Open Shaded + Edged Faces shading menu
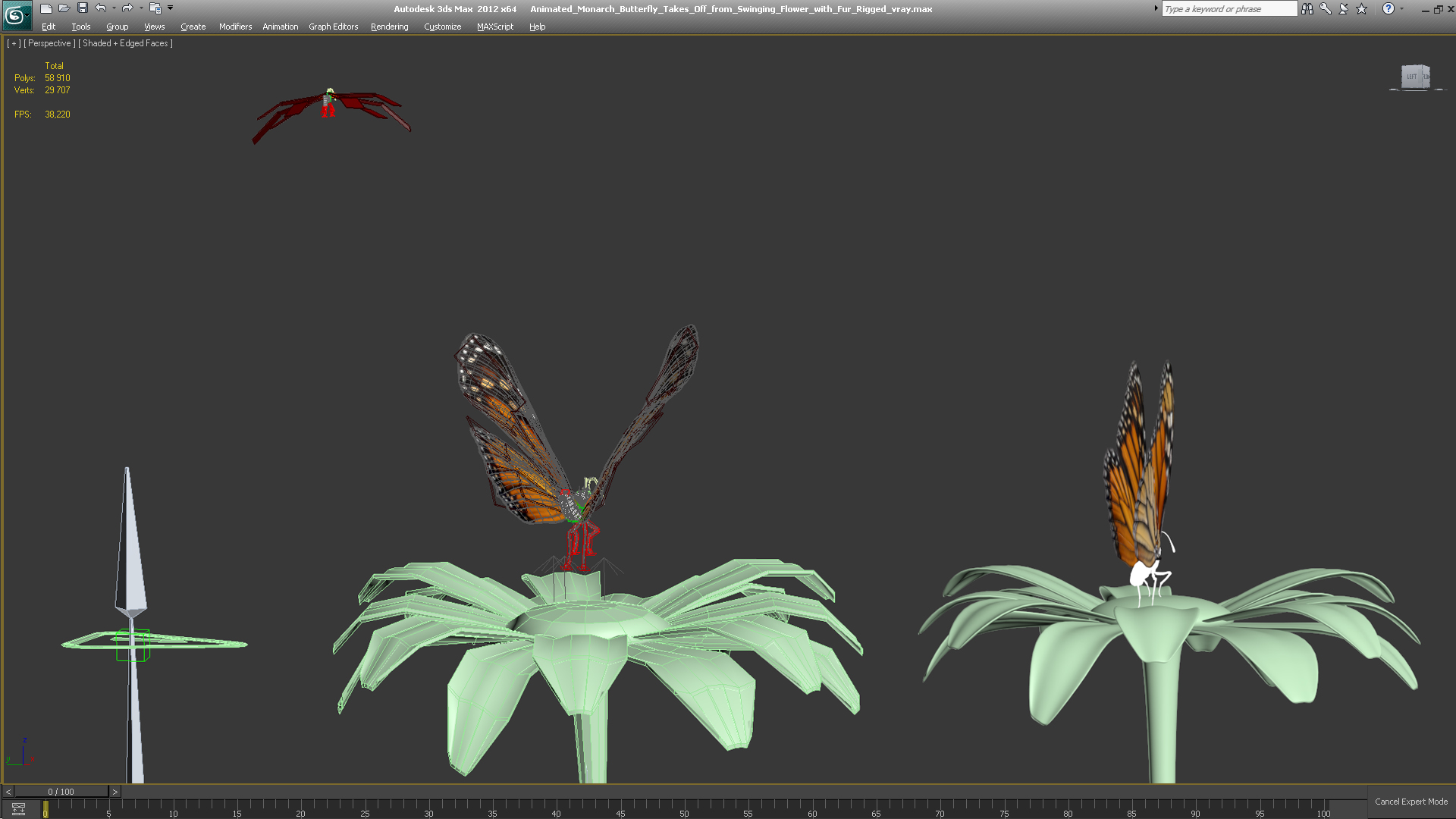1456x819 pixels. tap(126, 43)
